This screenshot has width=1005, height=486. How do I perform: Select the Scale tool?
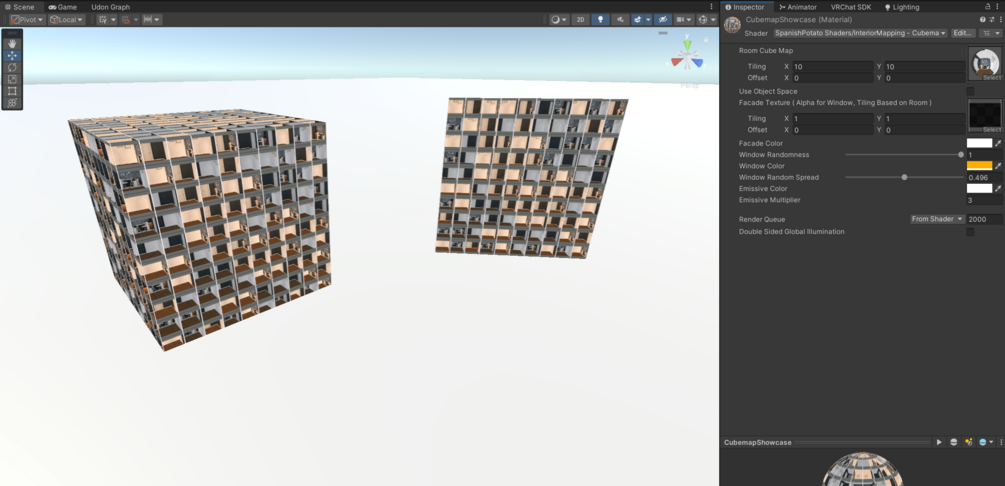pos(12,79)
